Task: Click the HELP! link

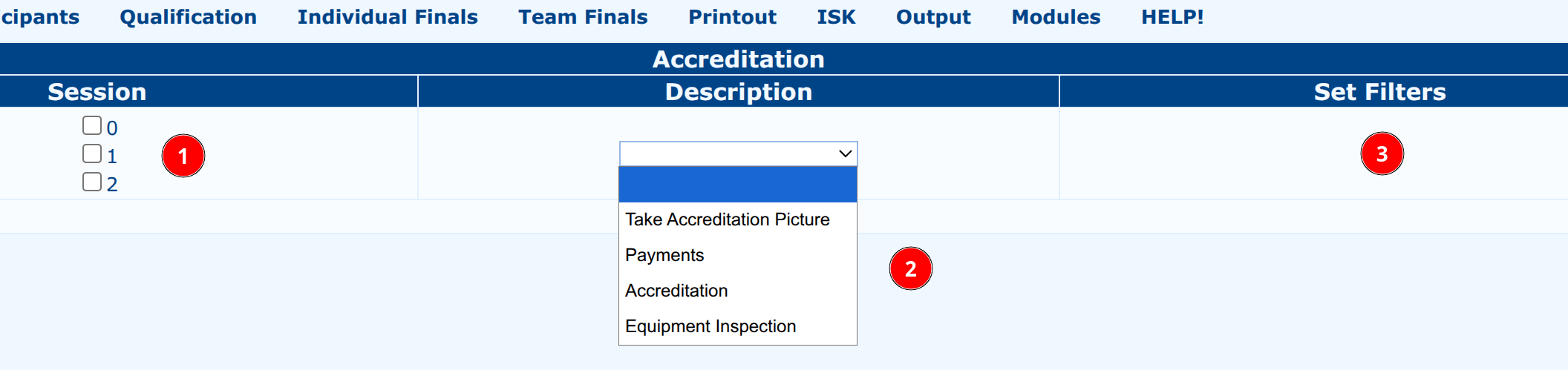Action: tap(1172, 17)
